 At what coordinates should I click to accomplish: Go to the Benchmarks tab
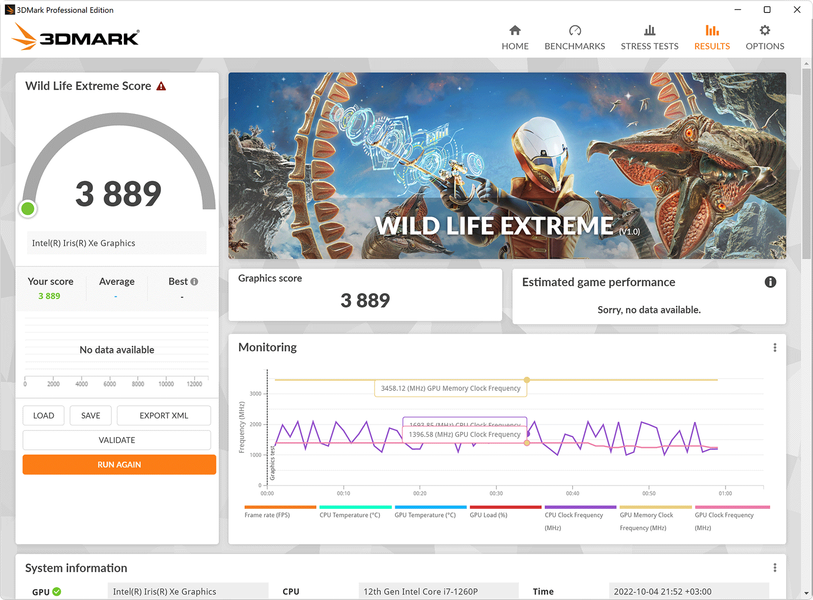[x=574, y=38]
